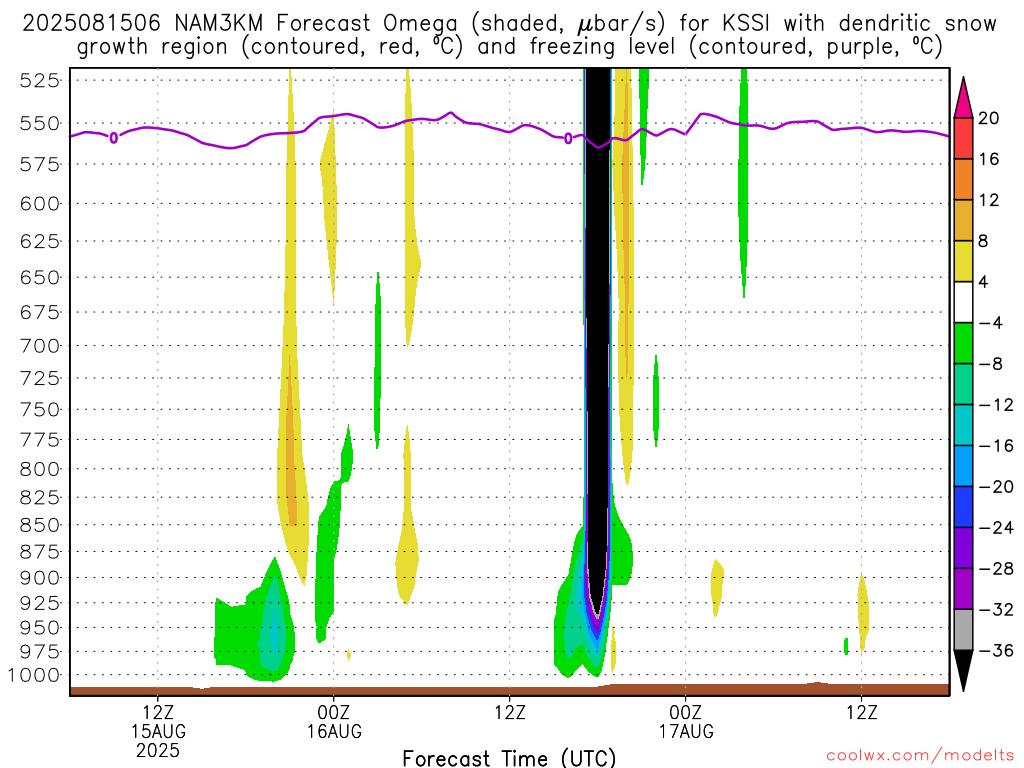This screenshot has height=768, width=1024.
Task: Click the positive 12 colorbar value
Action: (x=989, y=200)
